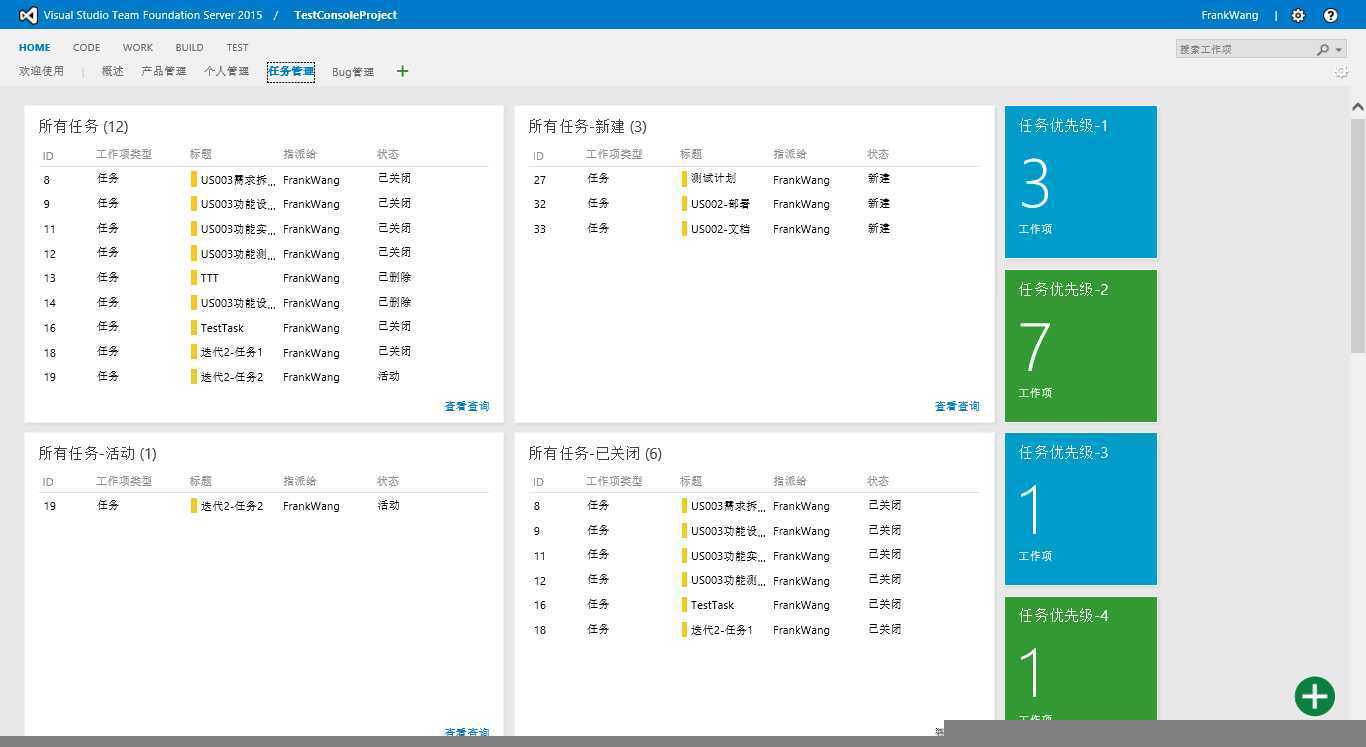Screen dimensions: 1366x747
Task: Open the 个人管理 dashboard
Action: [226, 71]
